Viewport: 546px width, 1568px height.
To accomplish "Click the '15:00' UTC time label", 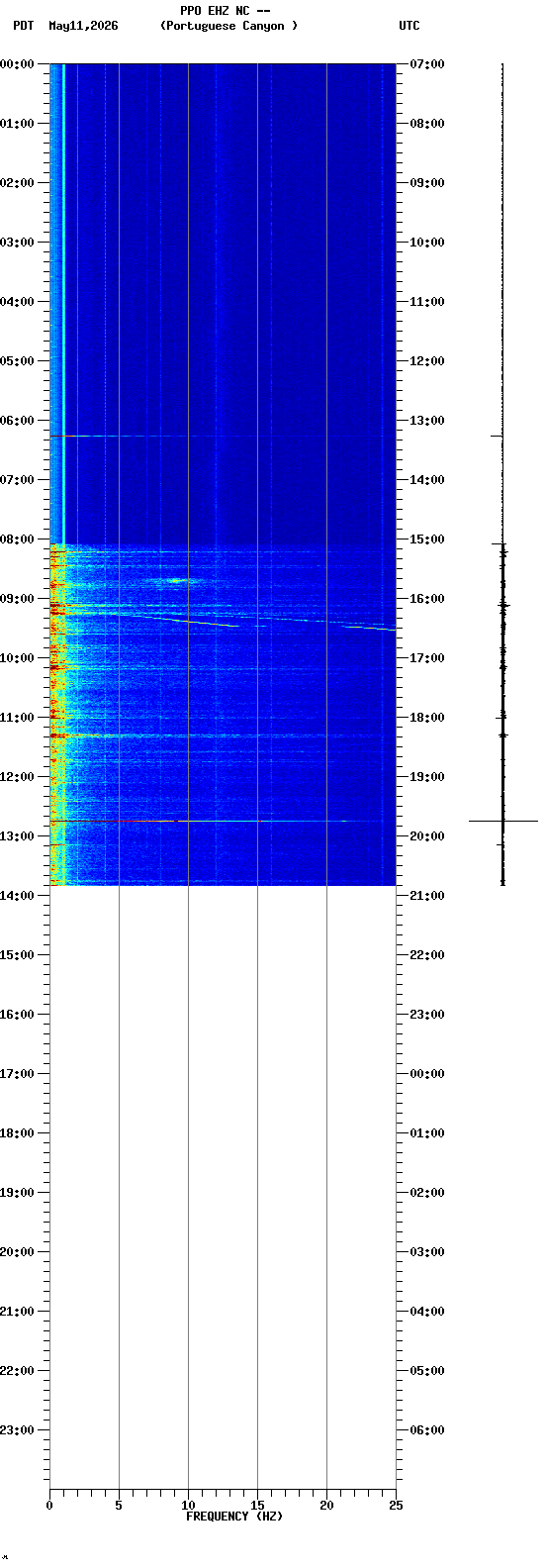I will tap(427, 539).
